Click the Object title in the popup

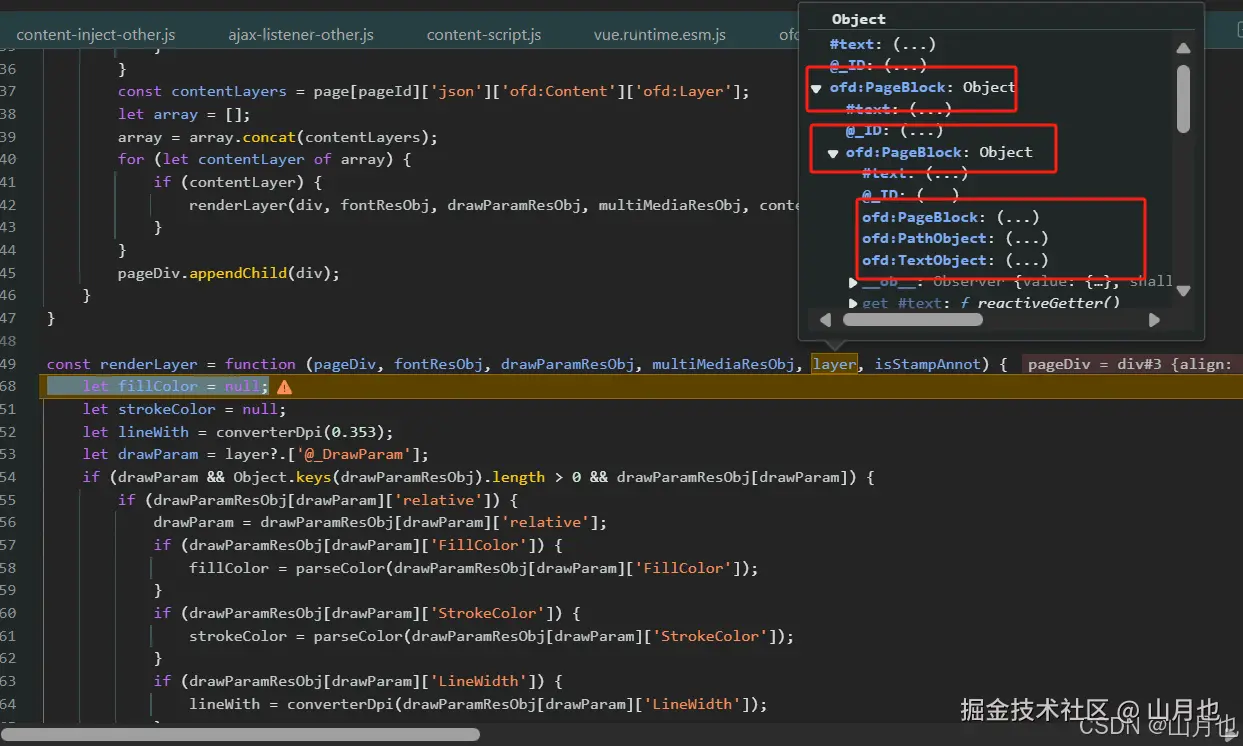[x=858, y=19]
